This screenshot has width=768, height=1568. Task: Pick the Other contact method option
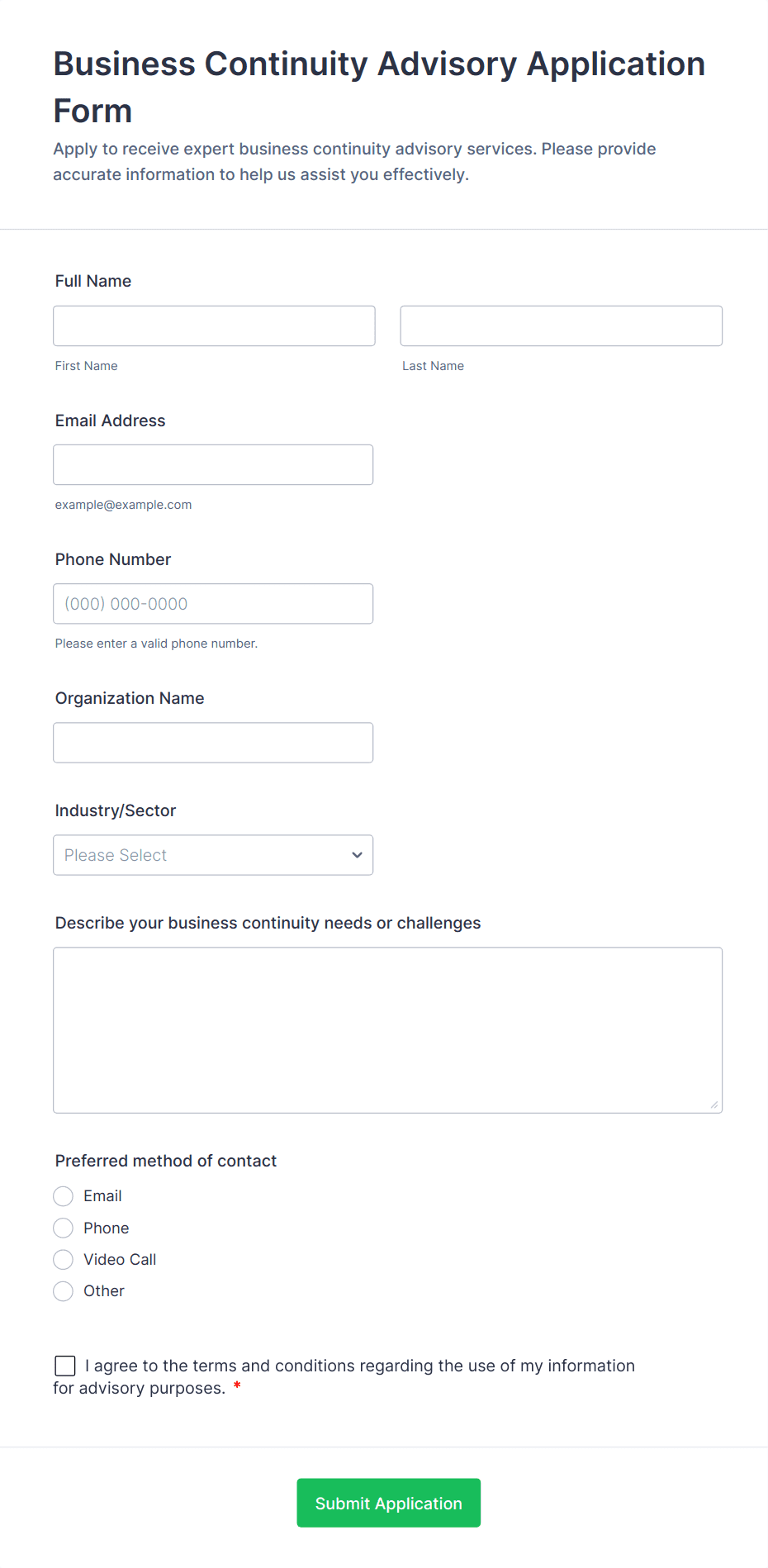(x=64, y=1291)
